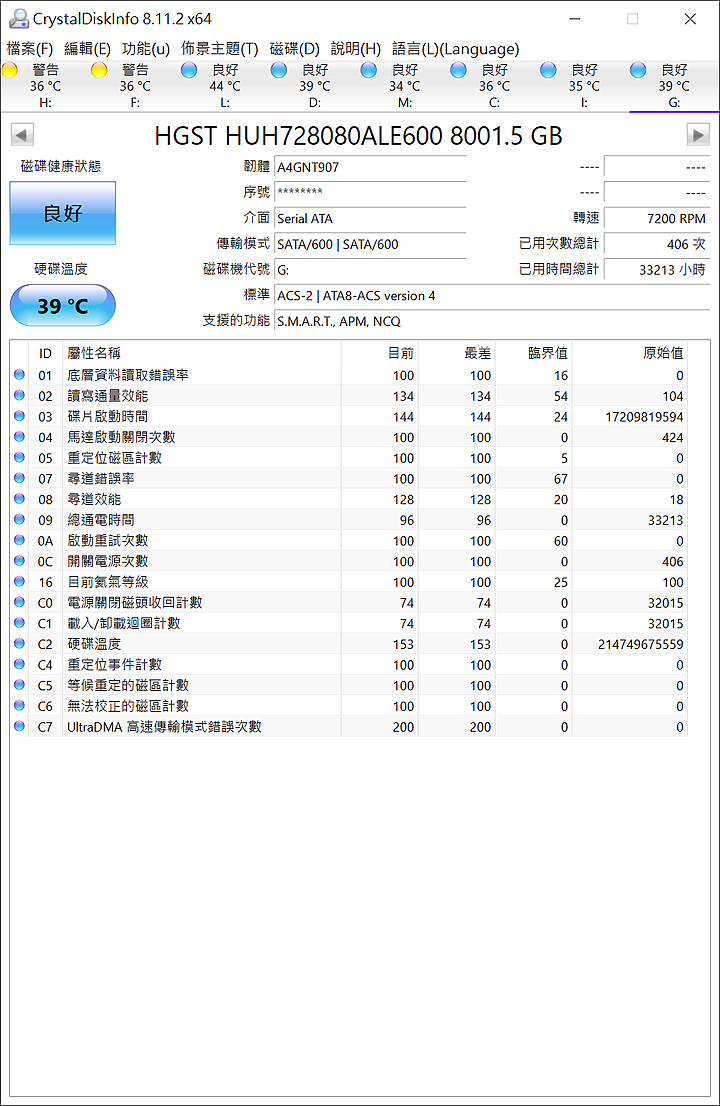Click status dot for attribute C7
This screenshot has width=720, height=1106.
(20, 726)
